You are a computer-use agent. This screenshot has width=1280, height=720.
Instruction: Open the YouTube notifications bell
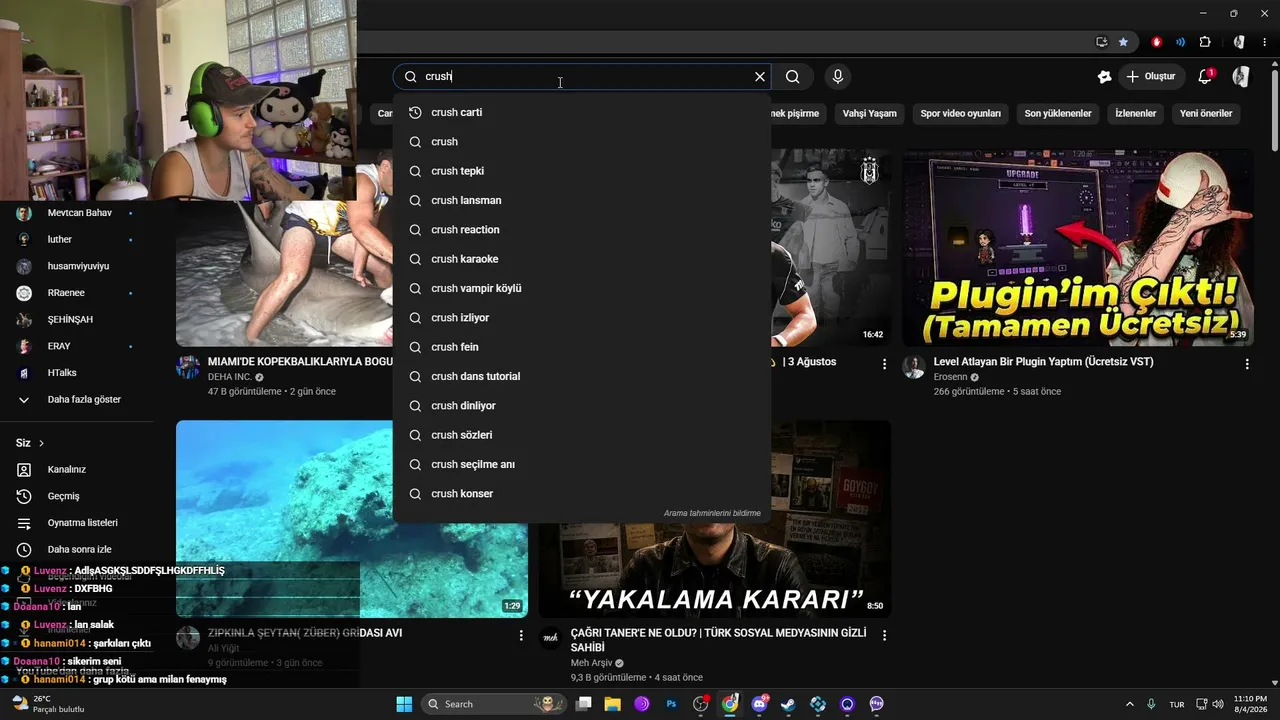1205,77
